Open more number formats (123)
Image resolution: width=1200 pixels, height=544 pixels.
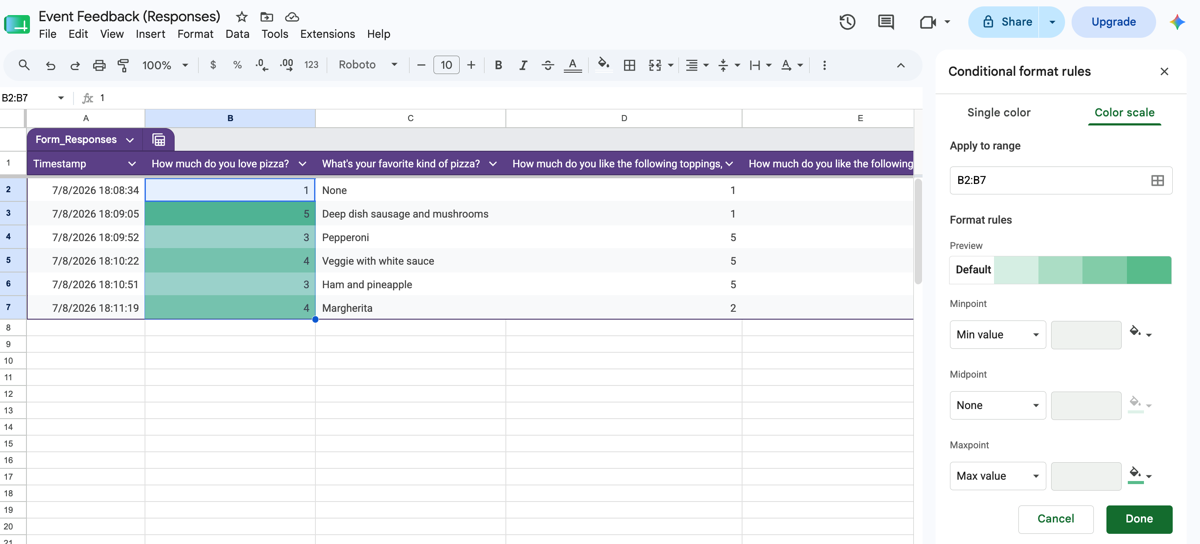[x=311, y=65]
